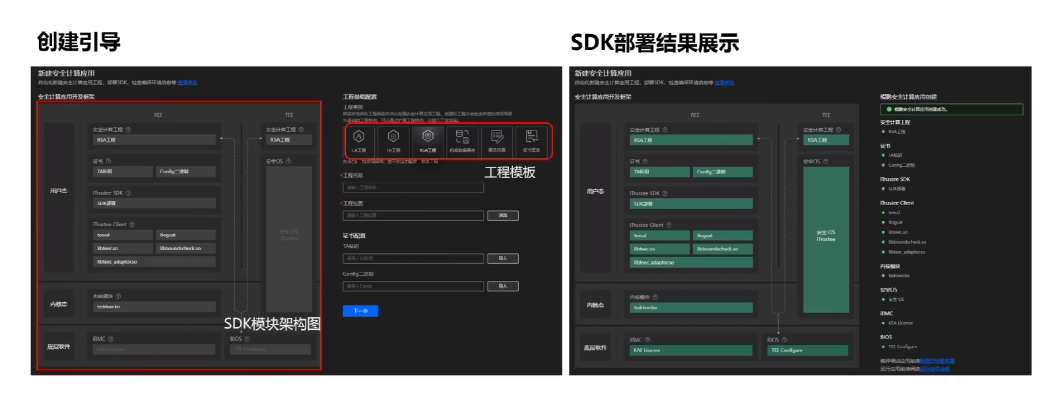Click green libteec.so block in SDK部署结果展示 diagram
The image size is (1060, 403).
pos(659,248)
